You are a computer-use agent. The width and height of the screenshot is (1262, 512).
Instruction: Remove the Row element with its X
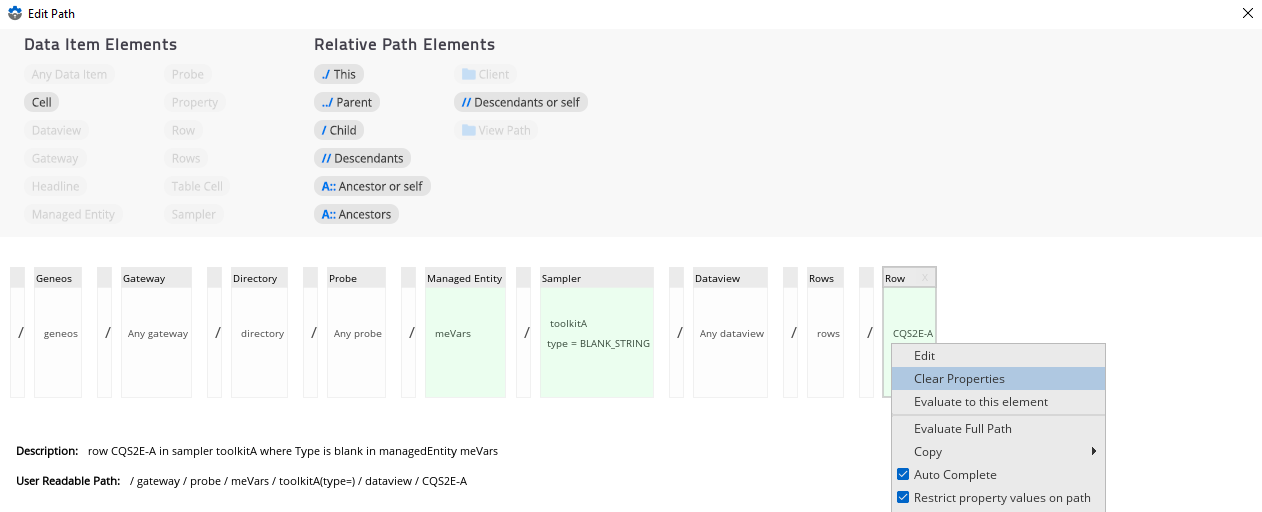coord(925,278)
